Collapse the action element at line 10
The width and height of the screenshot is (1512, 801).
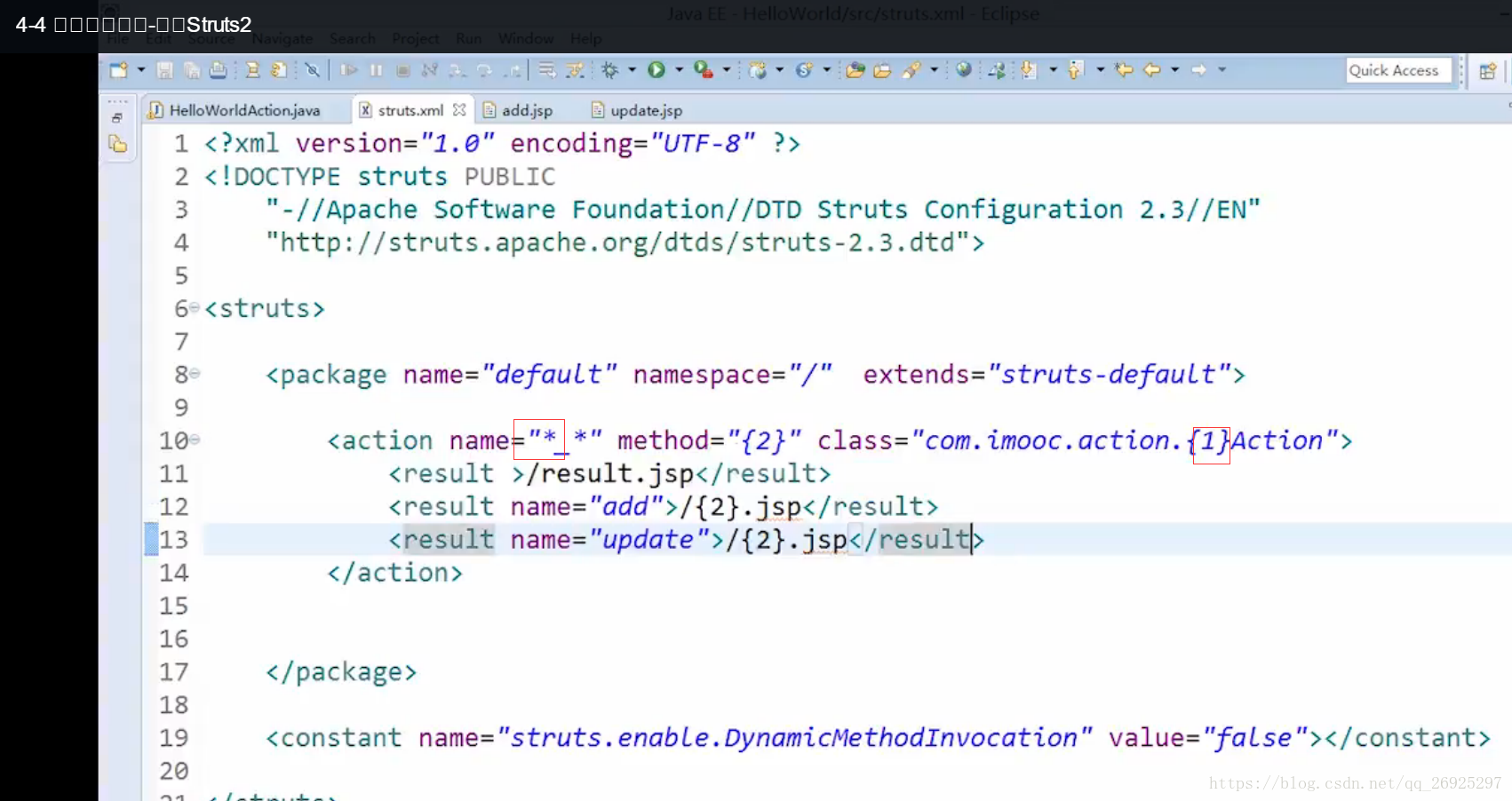[195, 440]
